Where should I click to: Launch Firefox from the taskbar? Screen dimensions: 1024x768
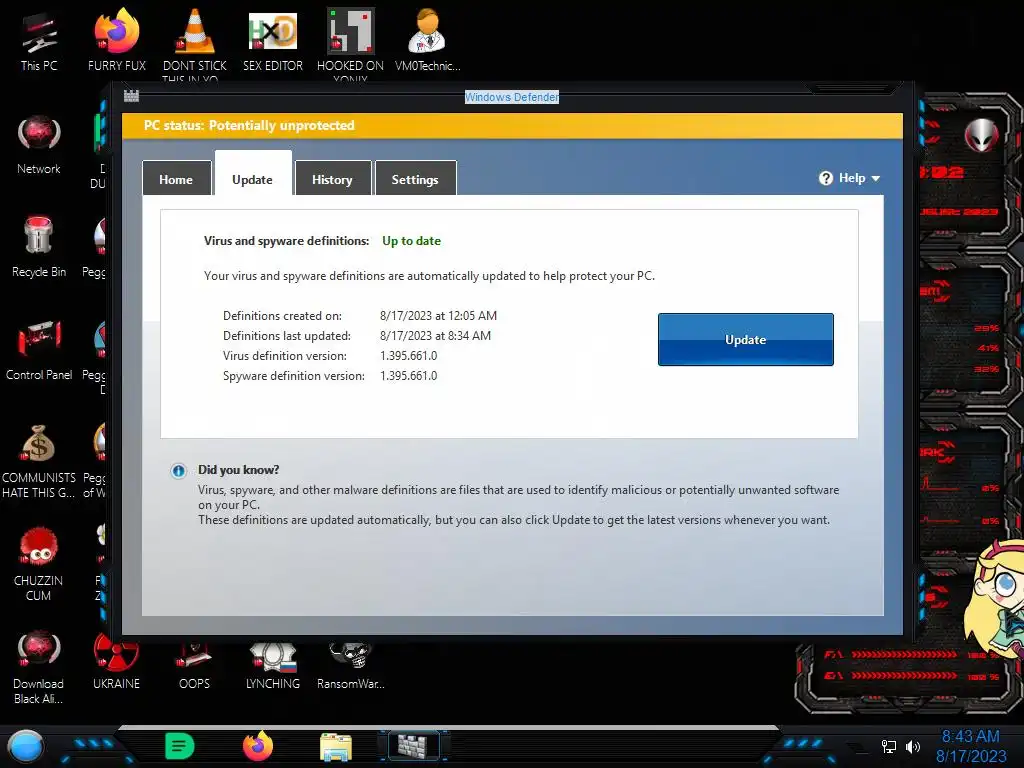[258, 746]
